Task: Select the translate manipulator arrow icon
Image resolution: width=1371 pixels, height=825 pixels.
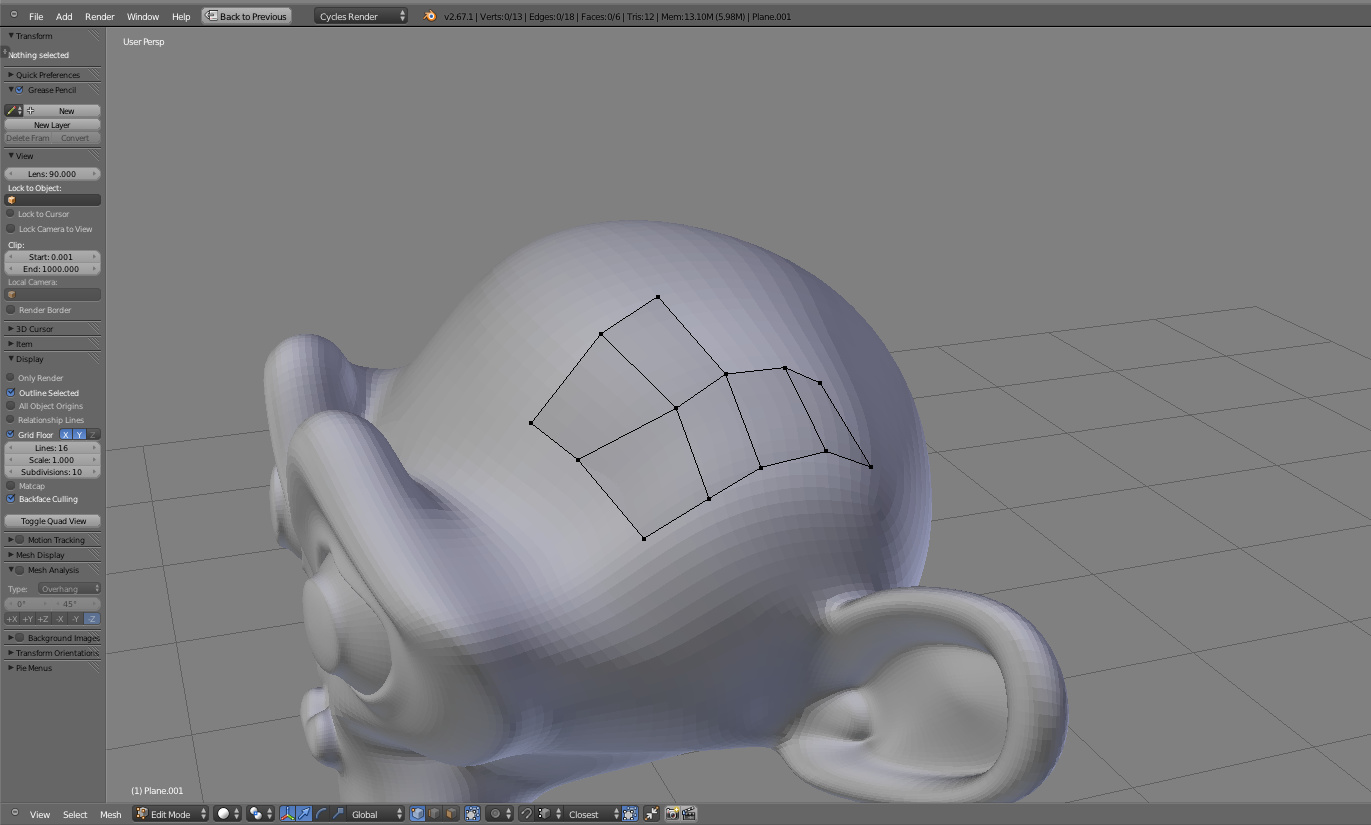Action: point(304,814)
